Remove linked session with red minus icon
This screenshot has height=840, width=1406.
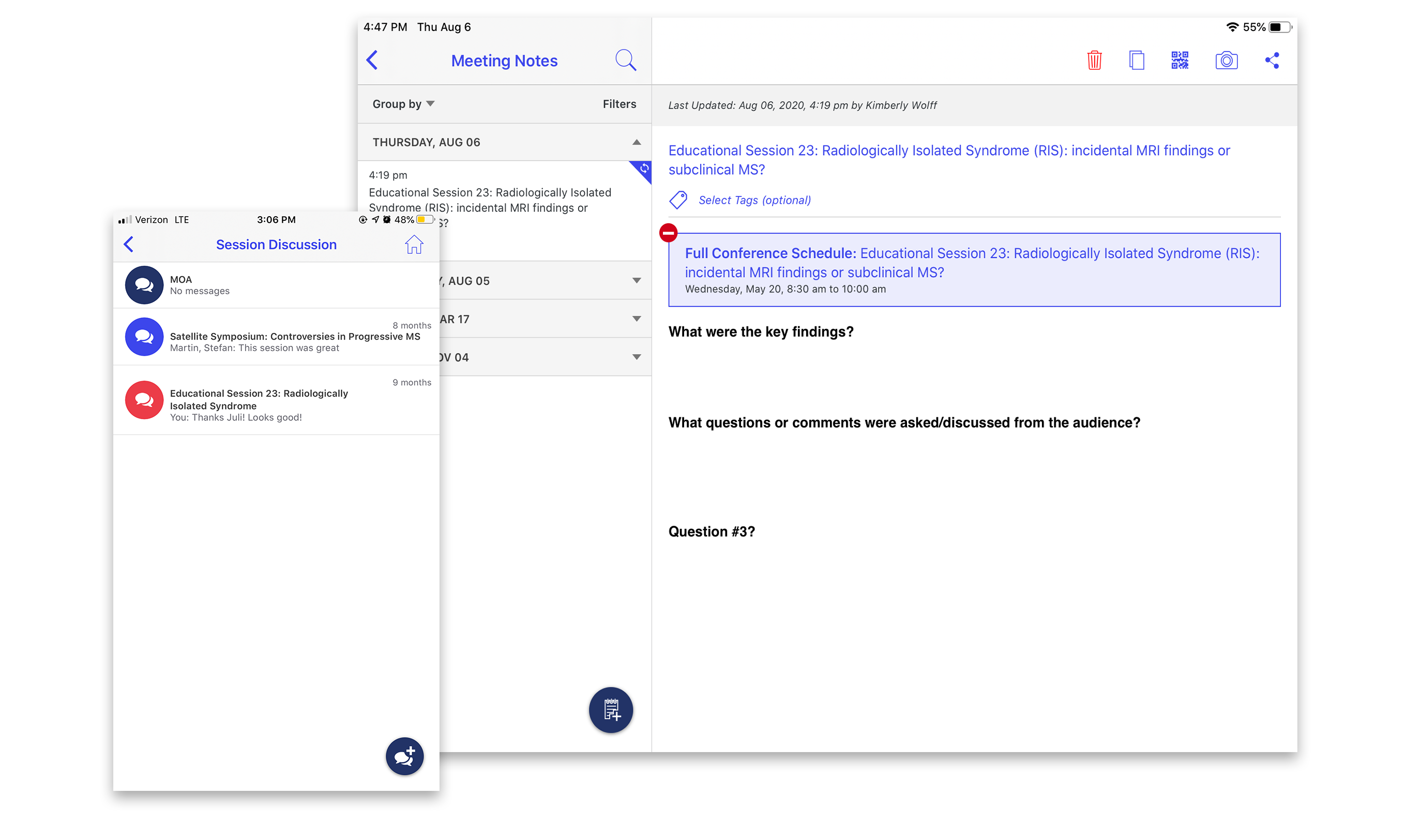668,232
